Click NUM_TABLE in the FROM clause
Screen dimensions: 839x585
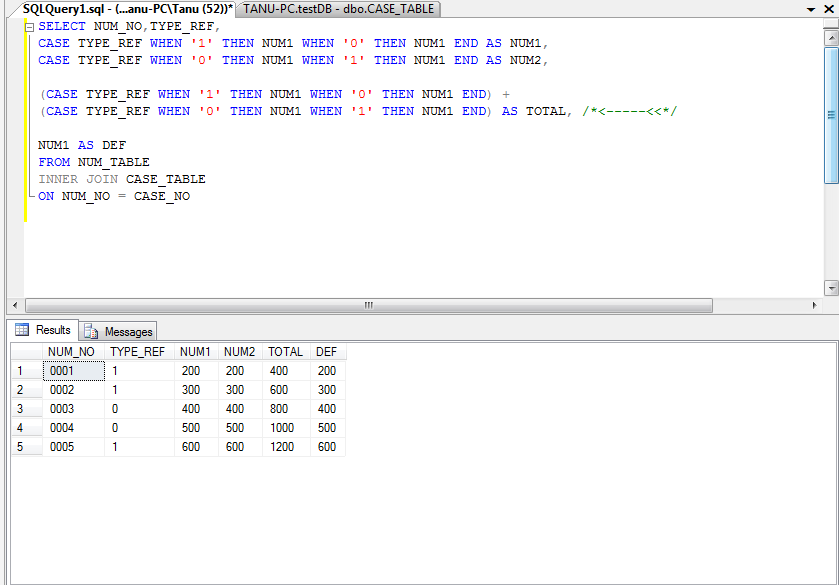pos(113,162)
